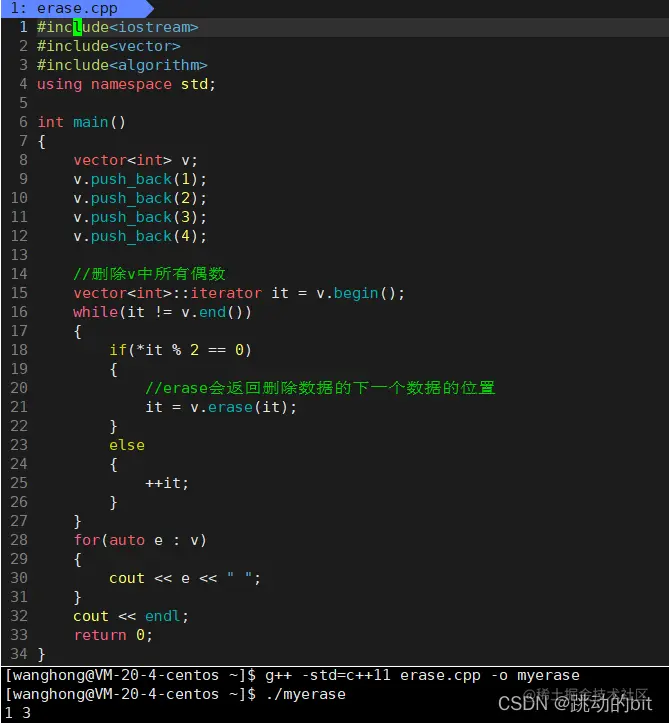
Task: Click 'vector<int> v;' declaration
Action: [x=136, y=160]
